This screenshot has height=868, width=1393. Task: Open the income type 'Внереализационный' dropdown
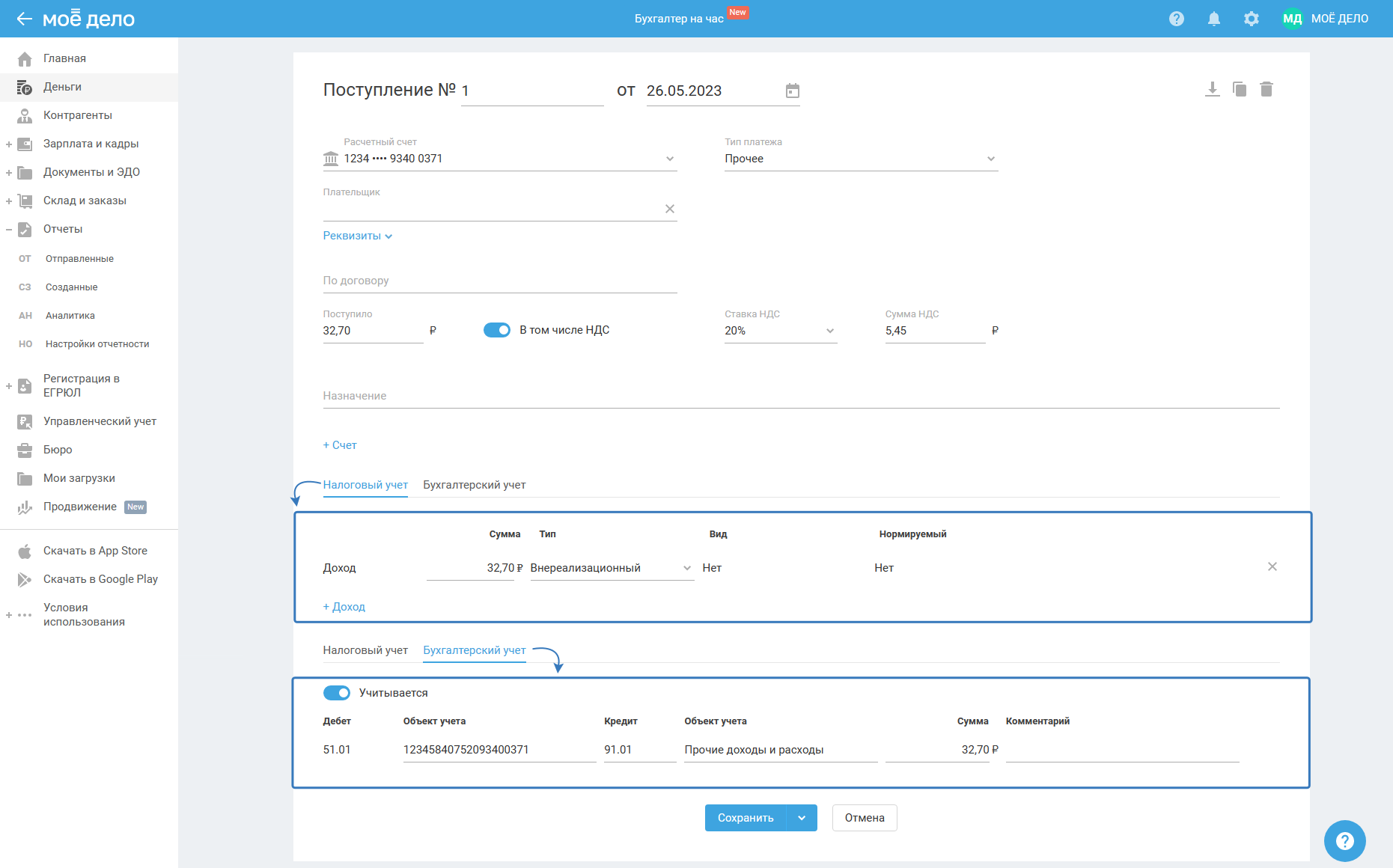(611, 568)
